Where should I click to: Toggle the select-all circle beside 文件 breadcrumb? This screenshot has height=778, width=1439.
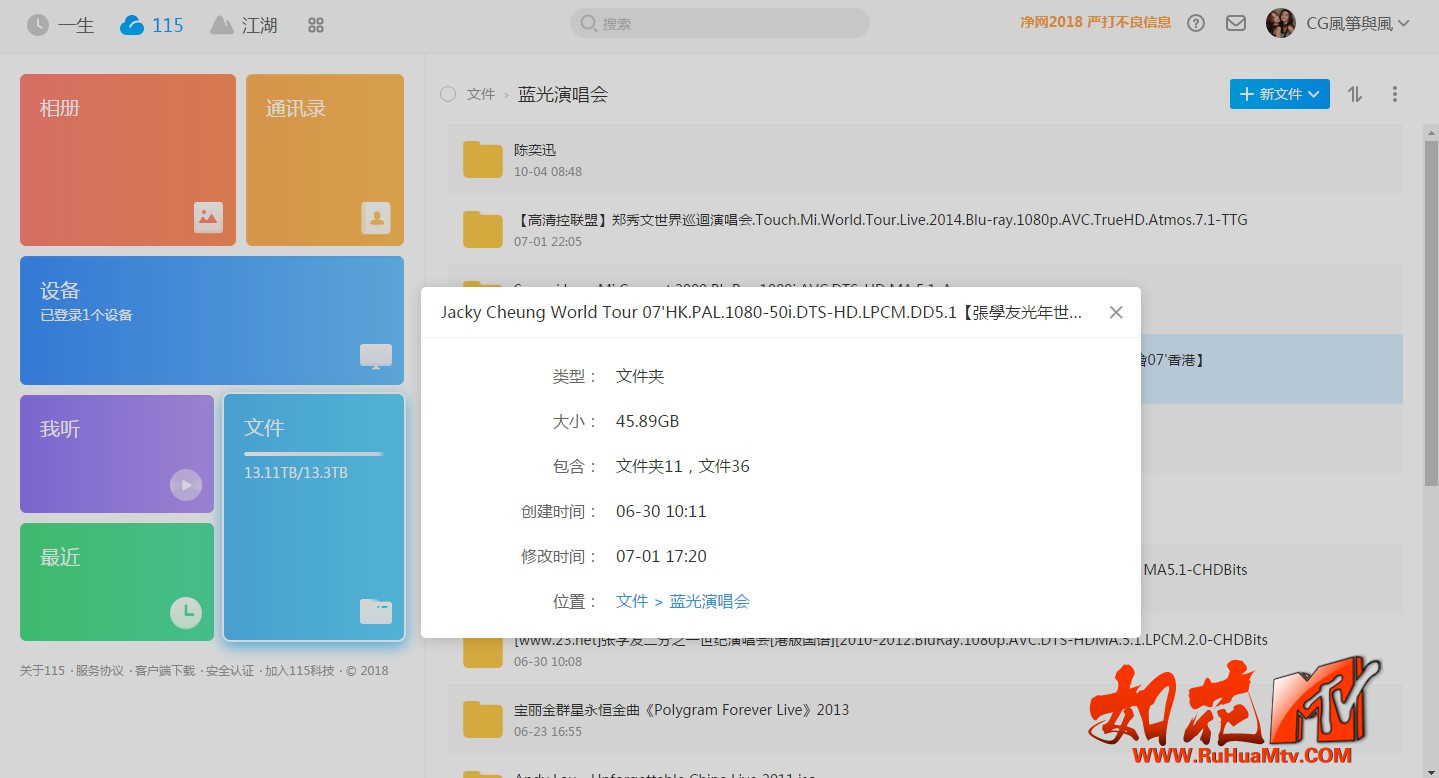point(448,94)
